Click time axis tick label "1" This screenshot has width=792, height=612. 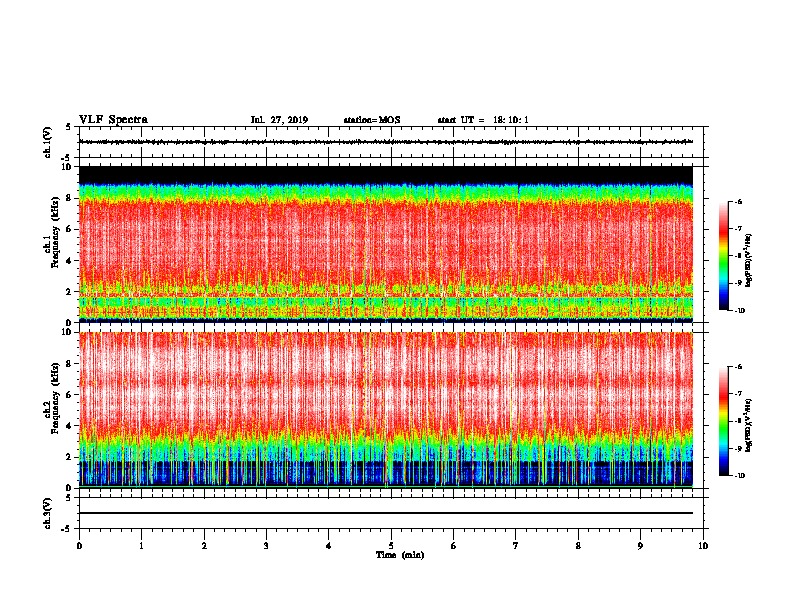click(x=141, y=546)
